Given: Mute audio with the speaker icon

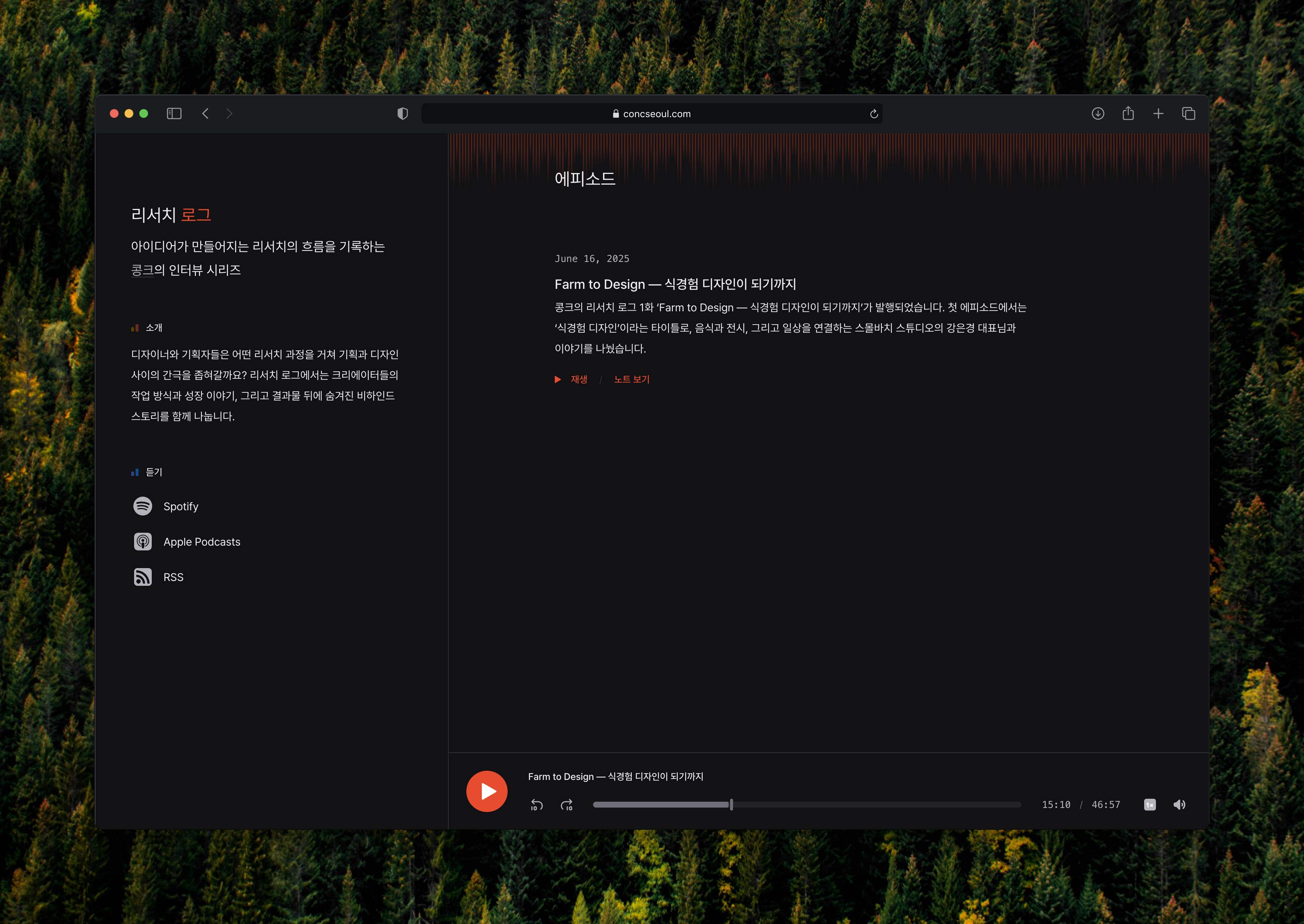Looking at the screenshot, I should click(x=1179, y=805).
